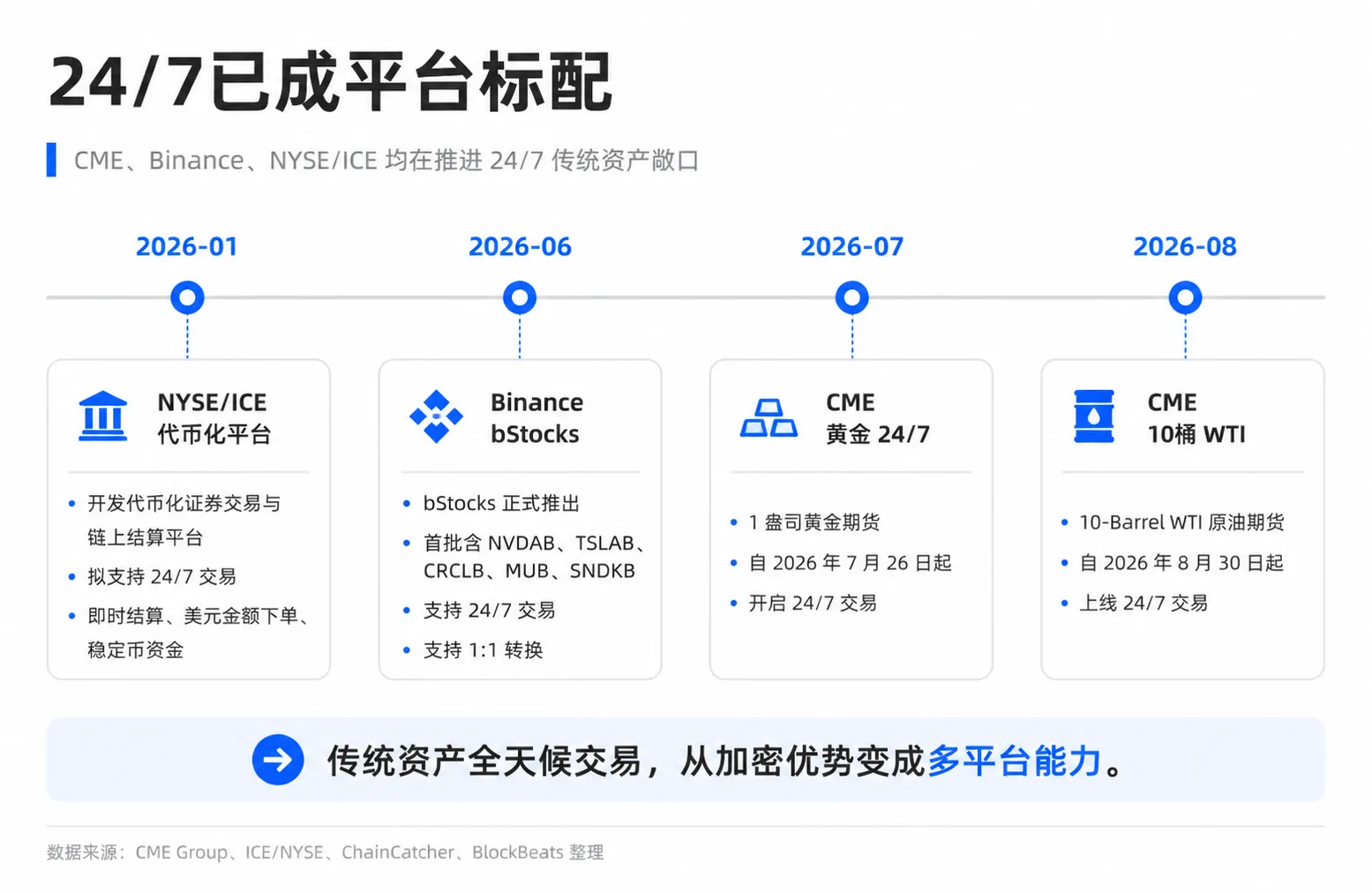Image resolution: width=1372 pixels, height=893 pixels.
Task: Click the 数据来源 footer line
Action: [x=326, y=852]
